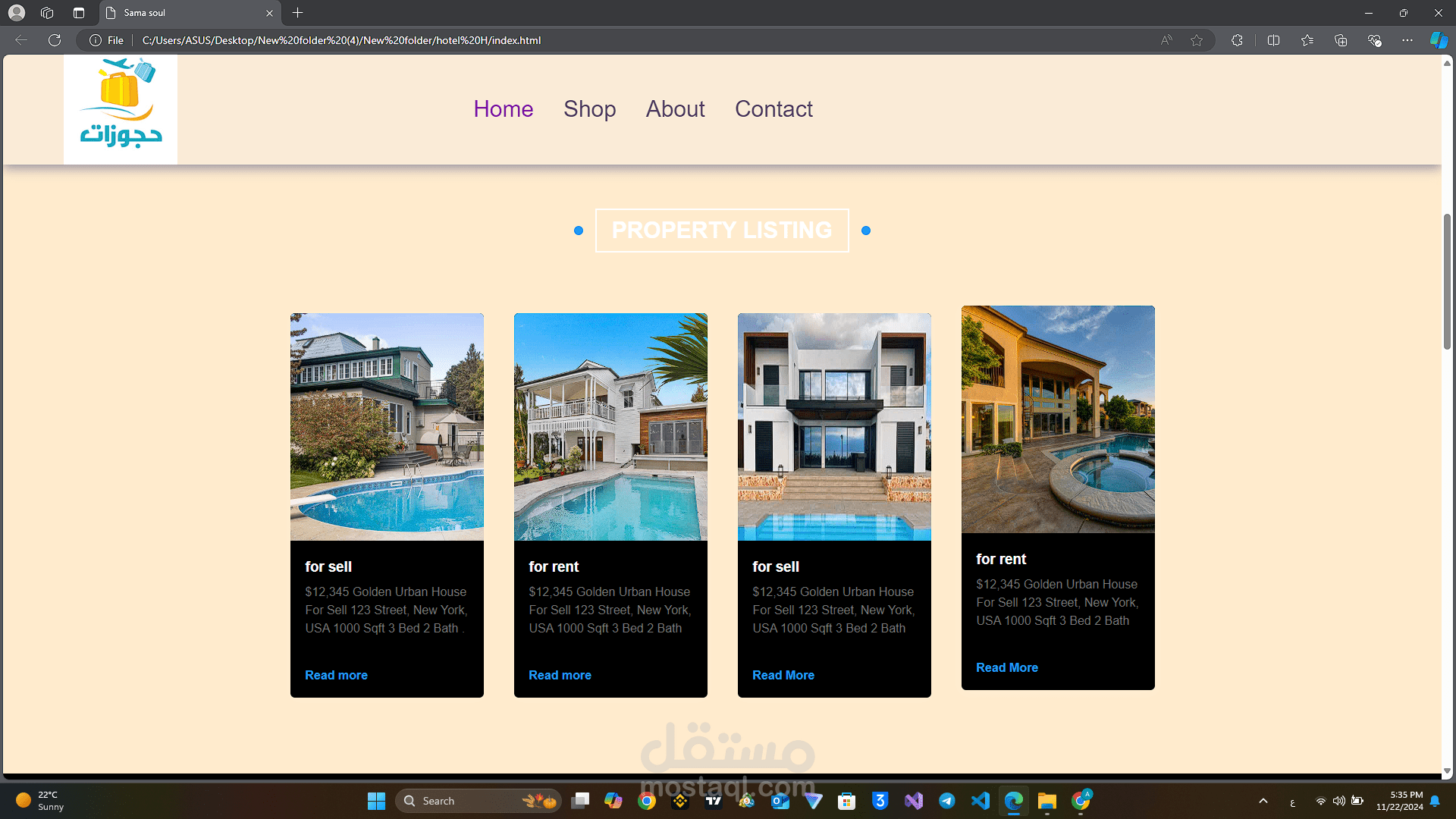Viewport: 1456px width, 819px height.
Task: Open File Explorer from the taskbar
Action: (1047, 801)
